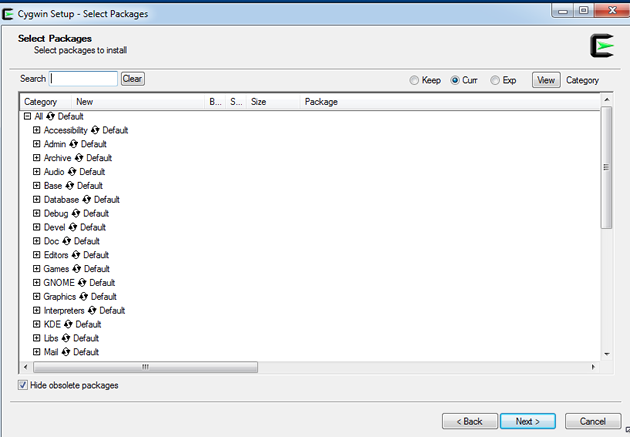This screenshot has height=437, width=630.
Task: Expand the Devel category
Action: pos(37,227)
